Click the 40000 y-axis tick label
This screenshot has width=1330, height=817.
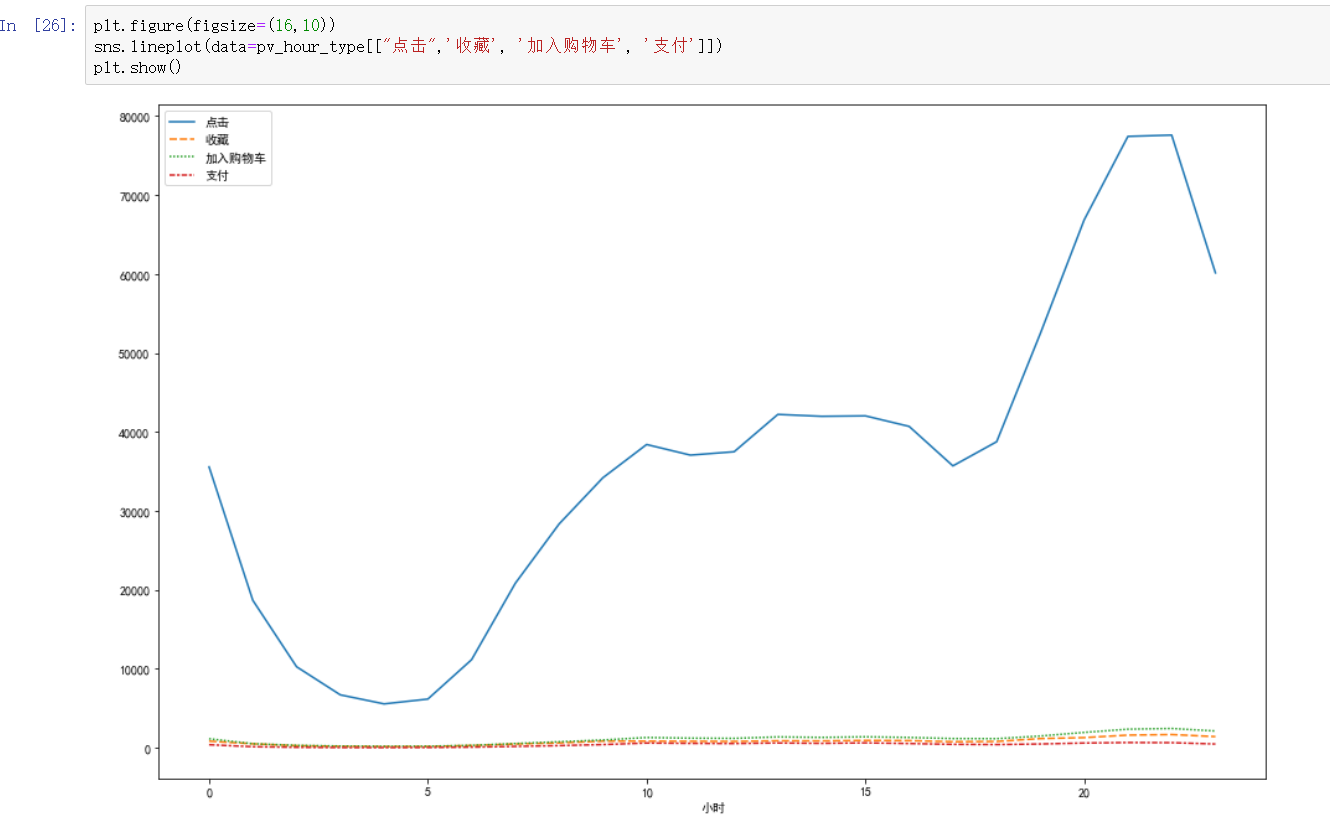click(x=134, y=433)
